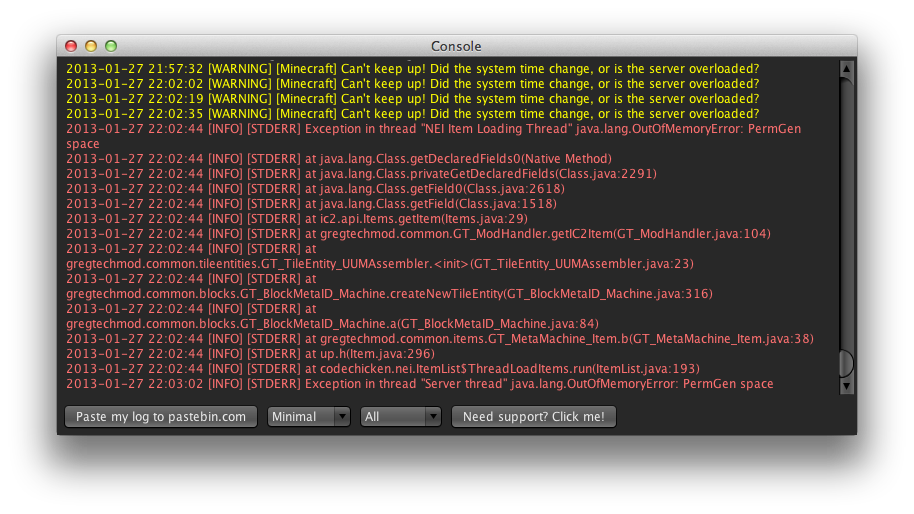The image size is (914, 514).
Task: Click the scrollbar down arrow
Action: coord(846,386)
